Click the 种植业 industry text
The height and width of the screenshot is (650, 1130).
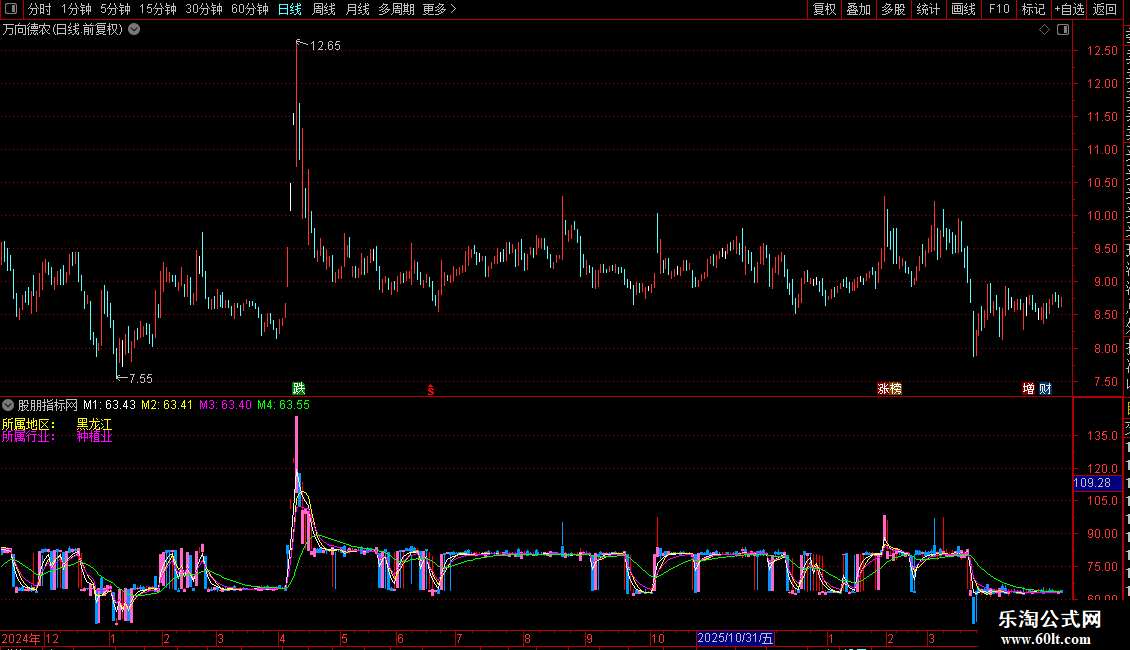click(x=94, y=436)
